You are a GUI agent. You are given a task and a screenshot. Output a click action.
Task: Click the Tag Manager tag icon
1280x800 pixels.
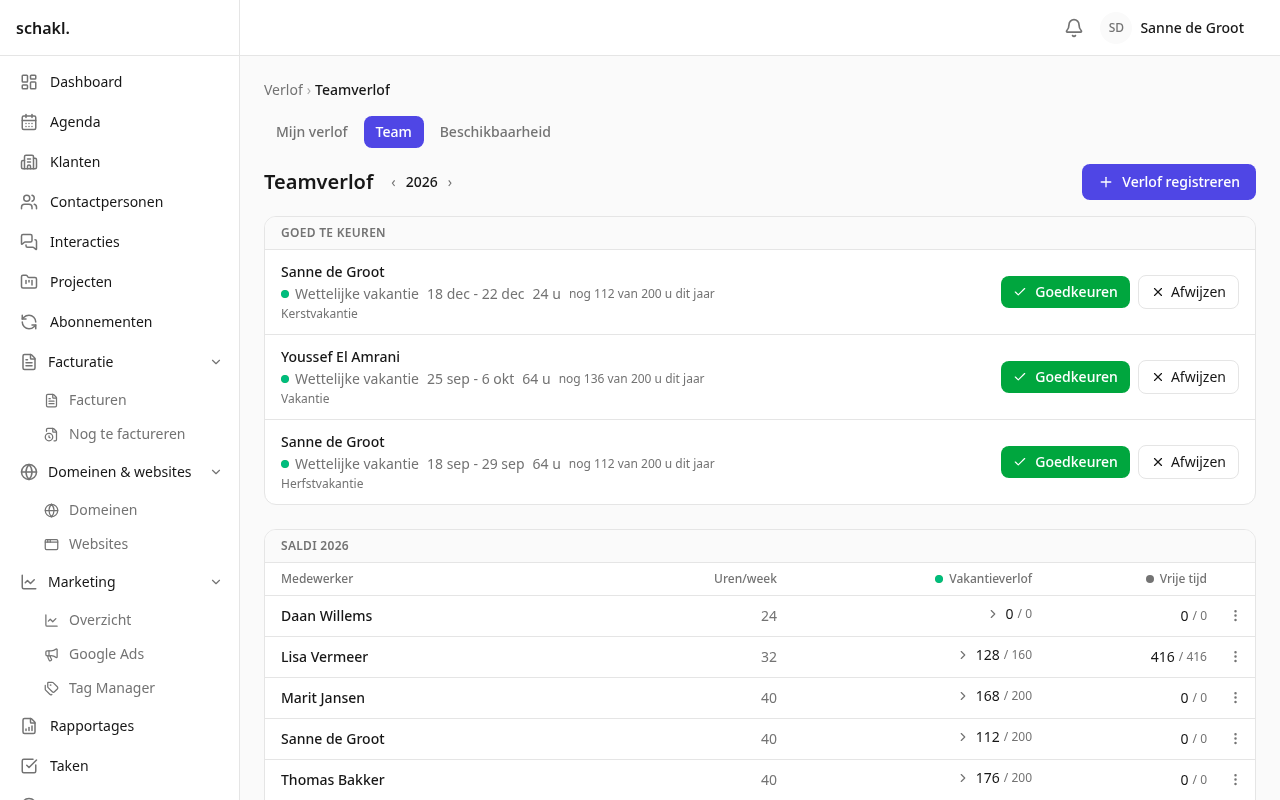[x=51, y=688]
